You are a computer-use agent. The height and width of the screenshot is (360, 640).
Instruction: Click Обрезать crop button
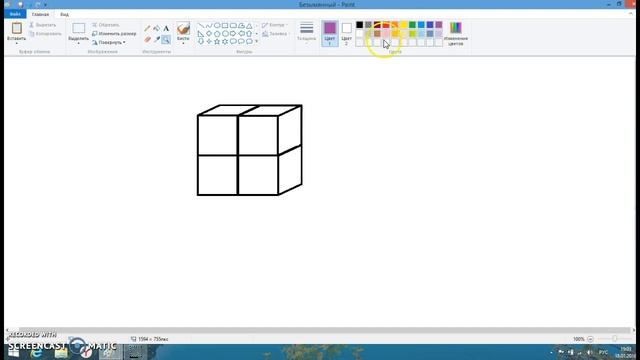point(106,25)
